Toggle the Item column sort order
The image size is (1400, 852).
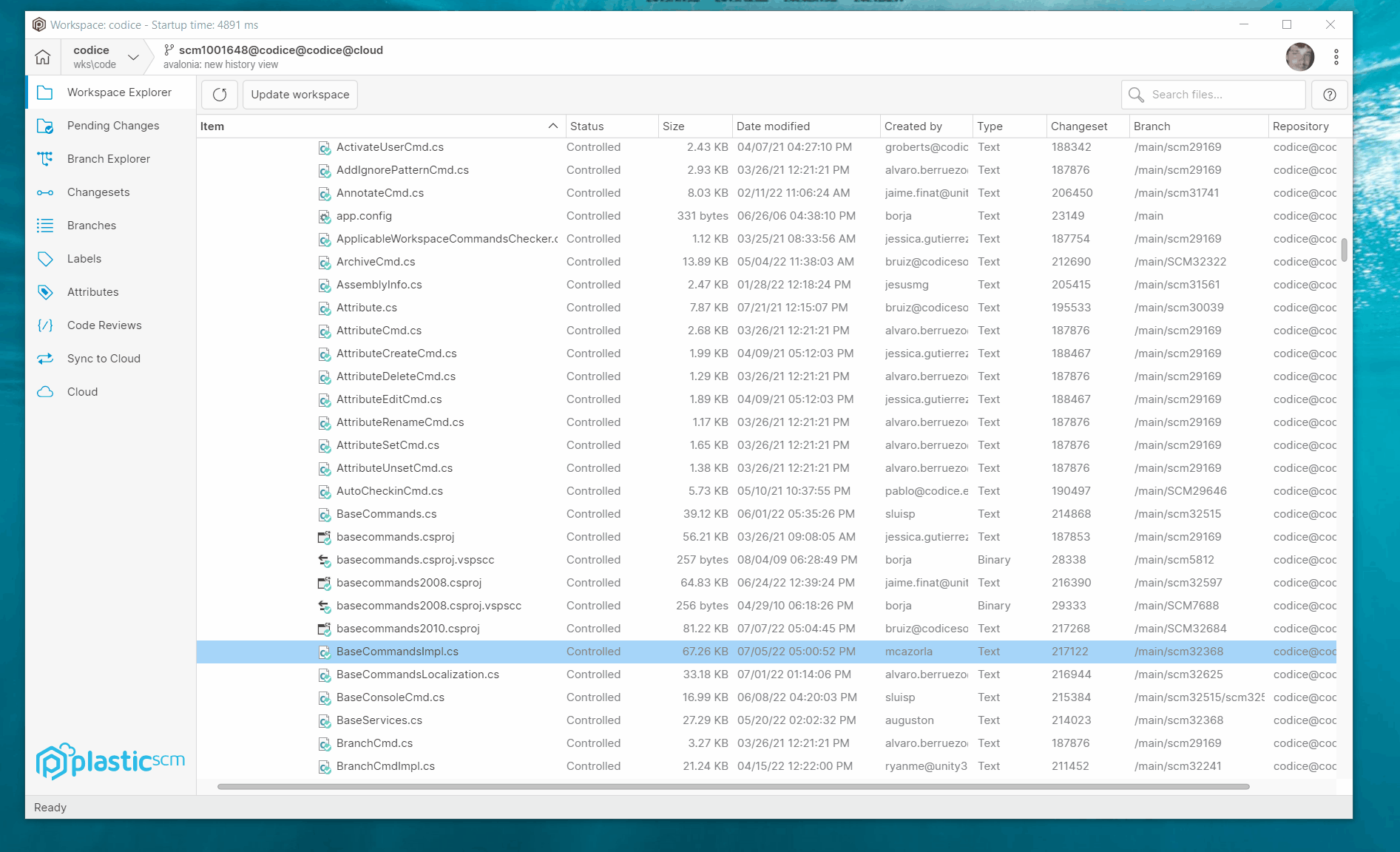tap(552, 126)
